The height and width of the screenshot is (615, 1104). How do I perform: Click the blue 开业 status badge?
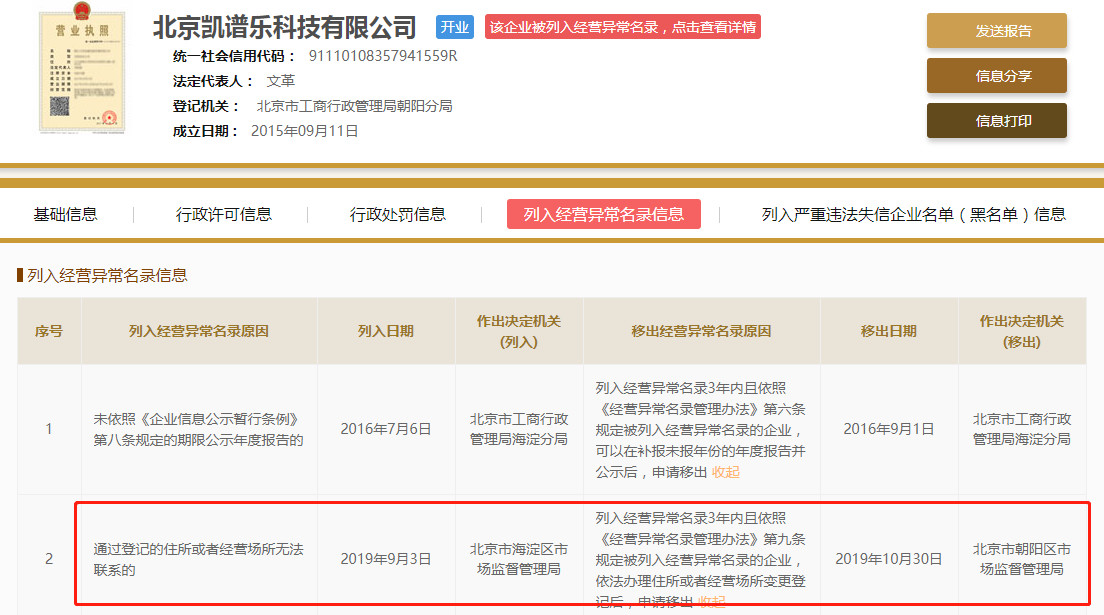tap(455, 27)
